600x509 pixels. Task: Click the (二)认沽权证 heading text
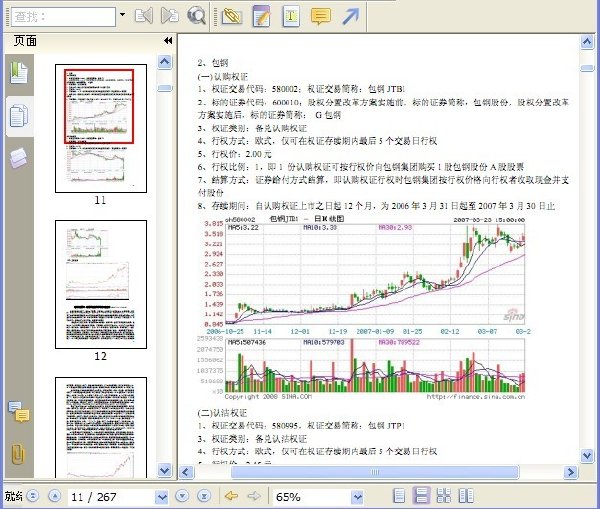click(222, 413)
